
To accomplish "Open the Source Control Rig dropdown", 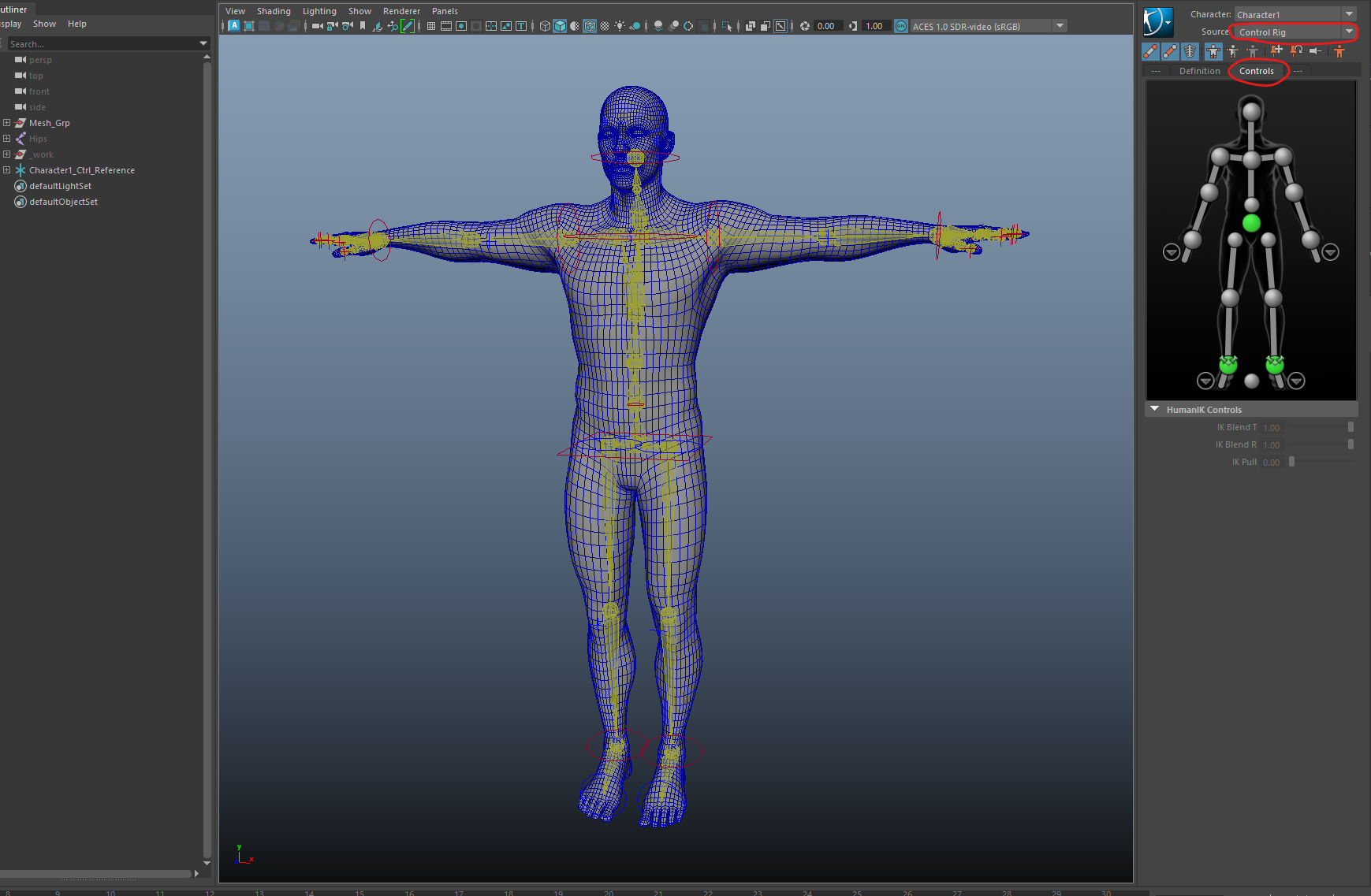I will (1295, 32).
